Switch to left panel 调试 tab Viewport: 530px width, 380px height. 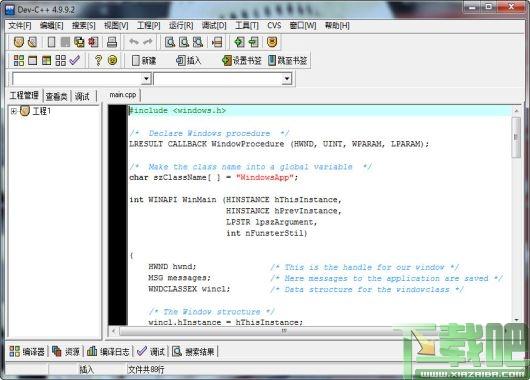[x=82, y=96]
